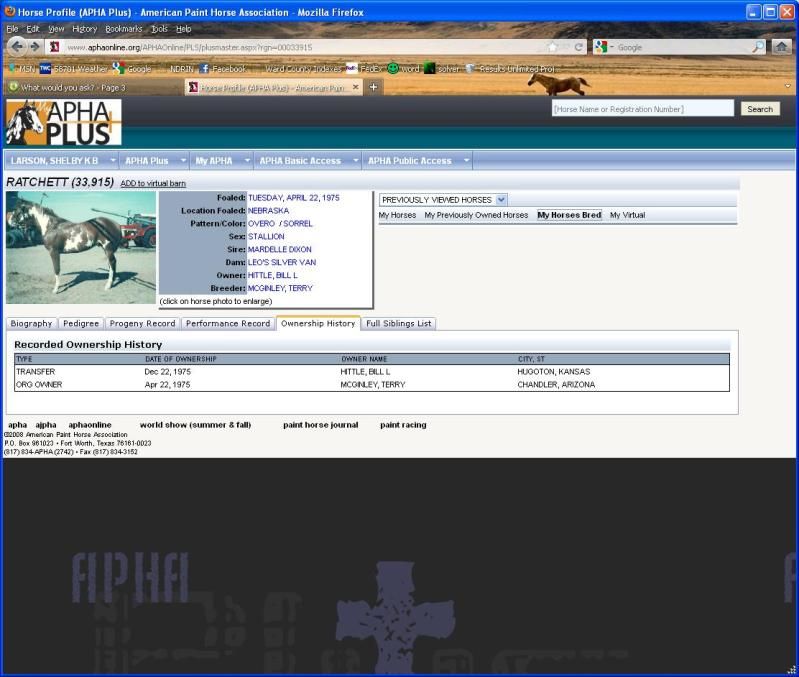Open world show (summer & fall) link
The width and height of the screenshot is (799, 677).
(x=195, y=425)
